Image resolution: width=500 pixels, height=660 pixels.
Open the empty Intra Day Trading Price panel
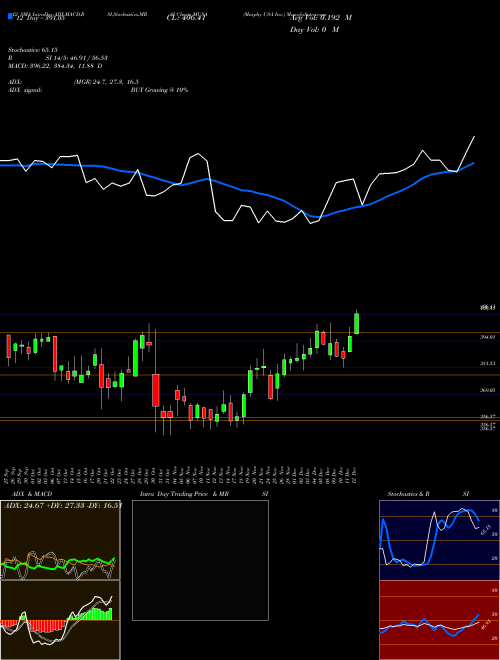pyautogui.click(x=200, y=560)
